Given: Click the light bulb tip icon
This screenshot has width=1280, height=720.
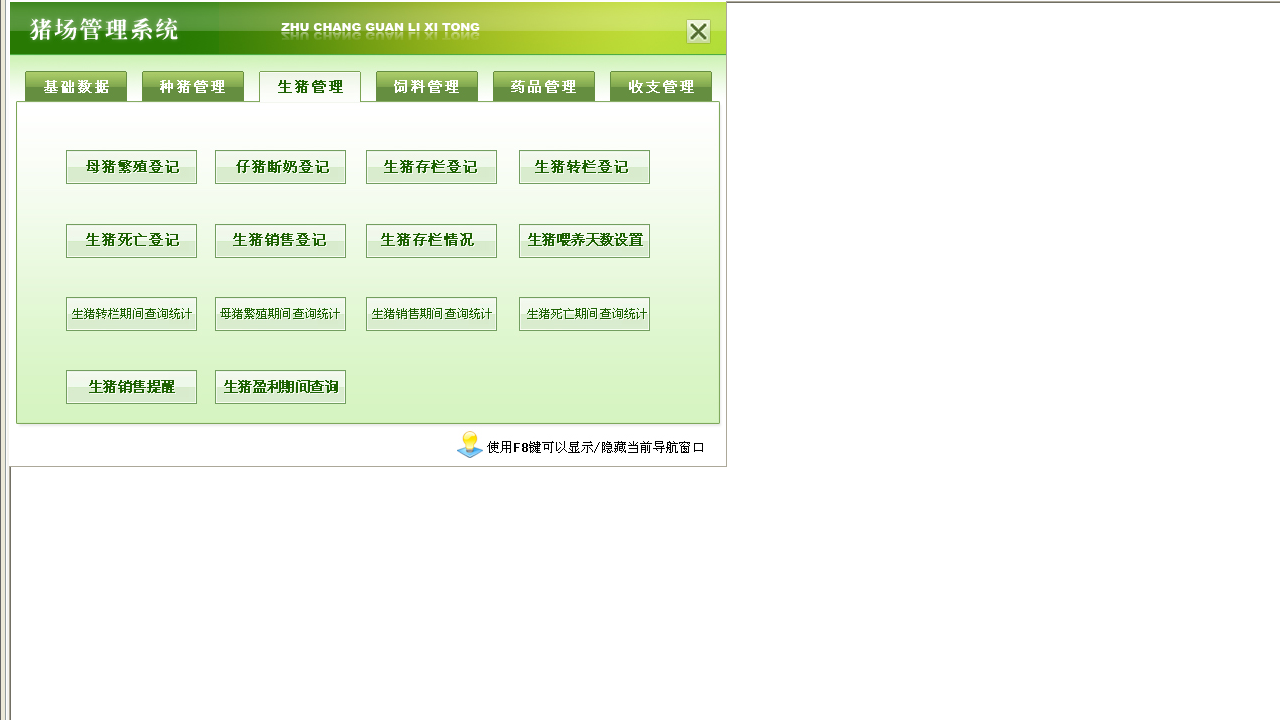Looking at the screenshot, I should pos(468,442).
